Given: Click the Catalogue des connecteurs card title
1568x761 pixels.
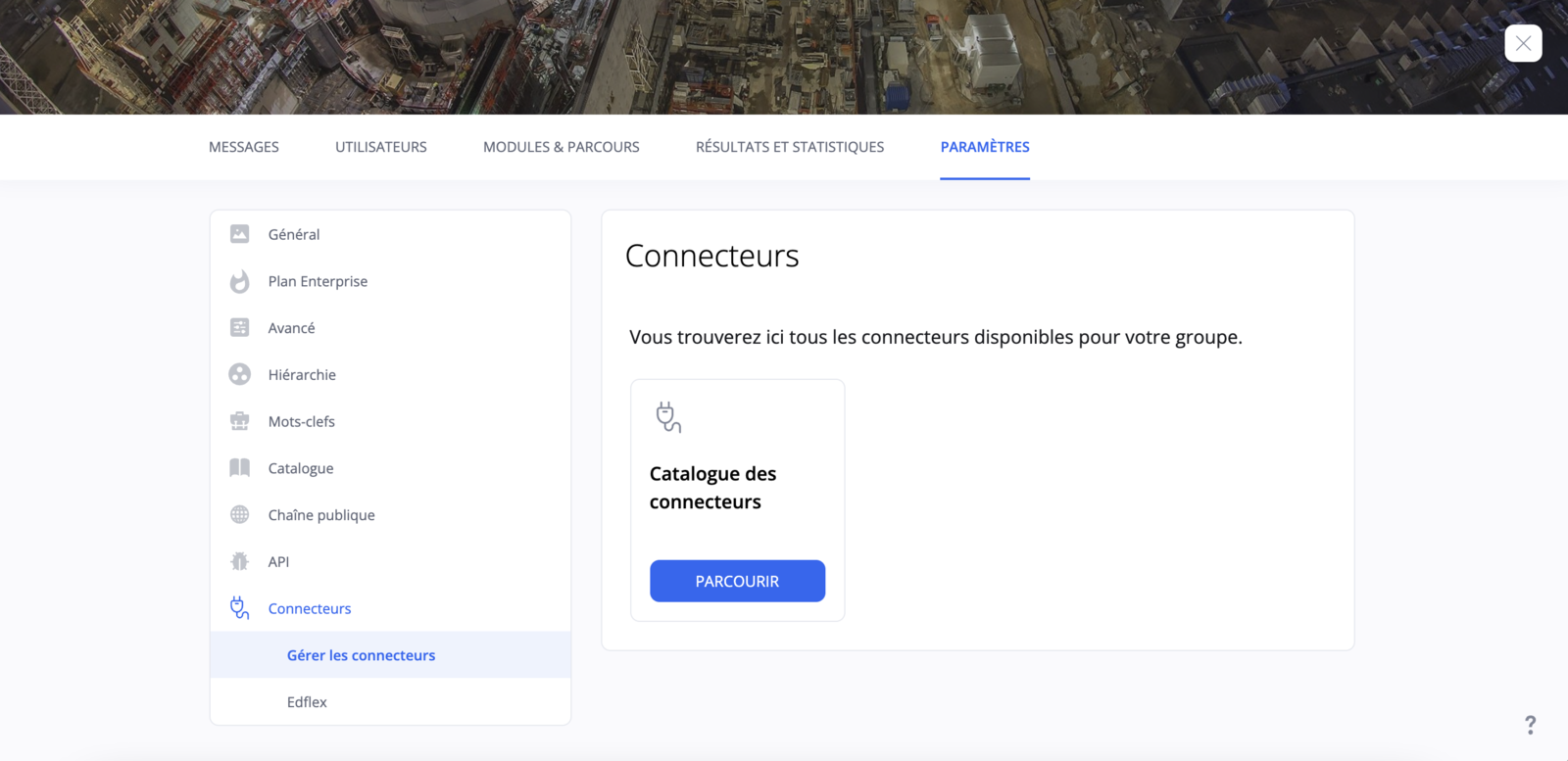Looking at the screenshot, I should [712, 488].
